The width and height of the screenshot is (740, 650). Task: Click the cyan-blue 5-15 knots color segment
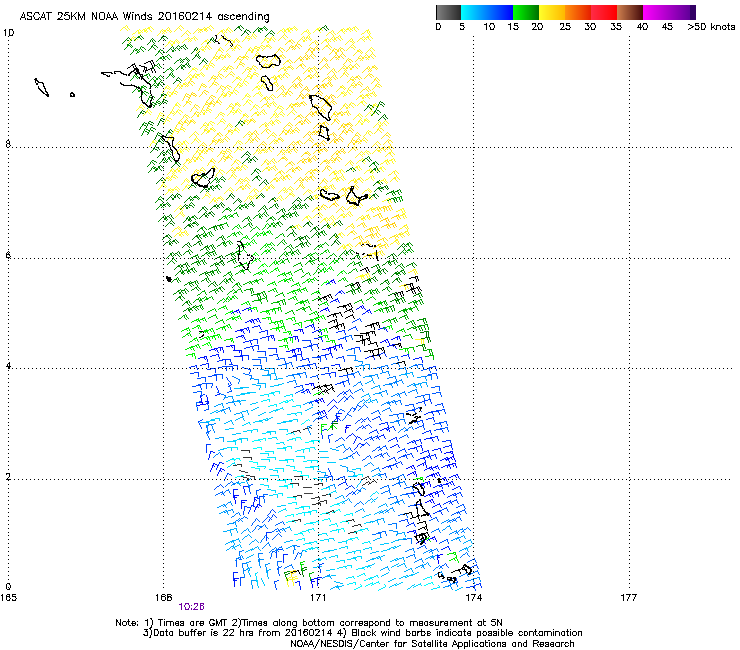pyautogui.click(x=487, y=12)
